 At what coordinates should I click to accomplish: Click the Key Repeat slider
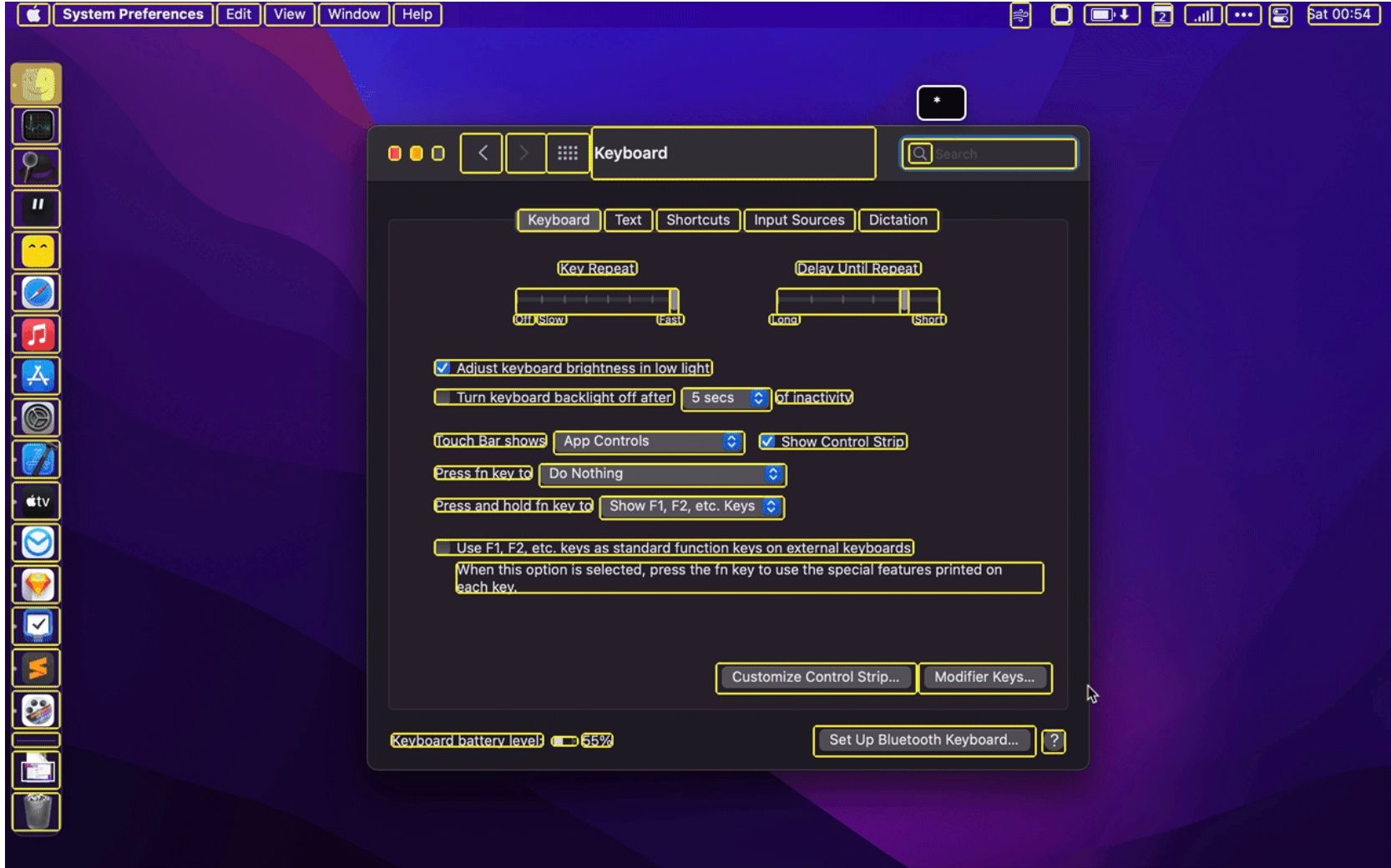tap(597, 301)
